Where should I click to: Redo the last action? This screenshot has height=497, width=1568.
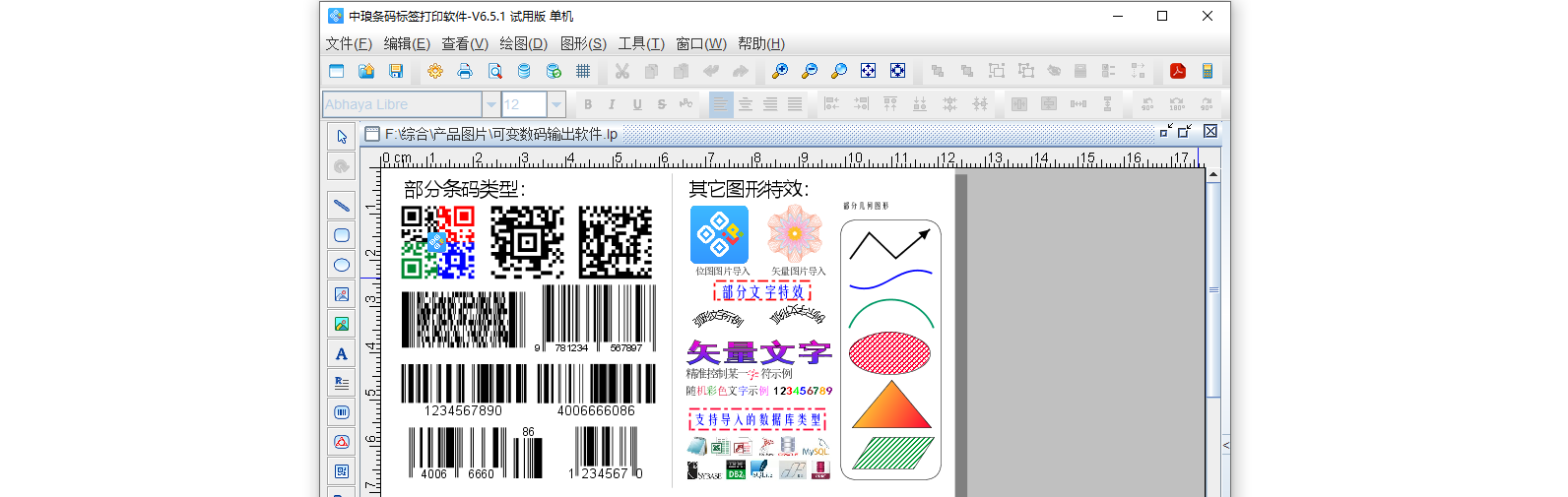(741, 71)
